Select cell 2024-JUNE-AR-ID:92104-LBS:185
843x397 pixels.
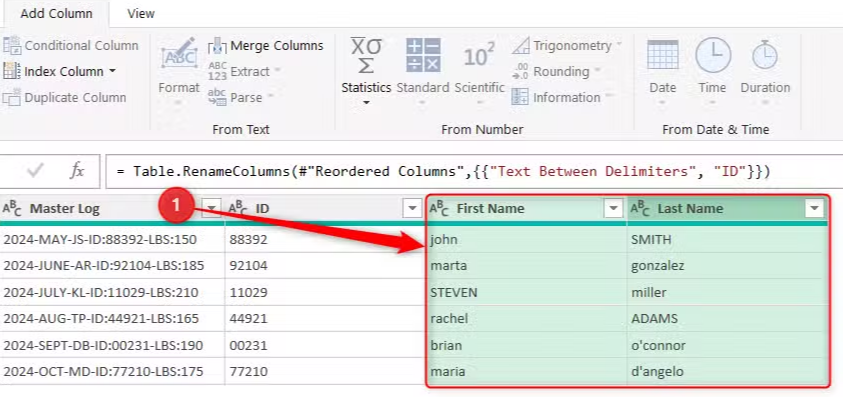click(112, 266)
